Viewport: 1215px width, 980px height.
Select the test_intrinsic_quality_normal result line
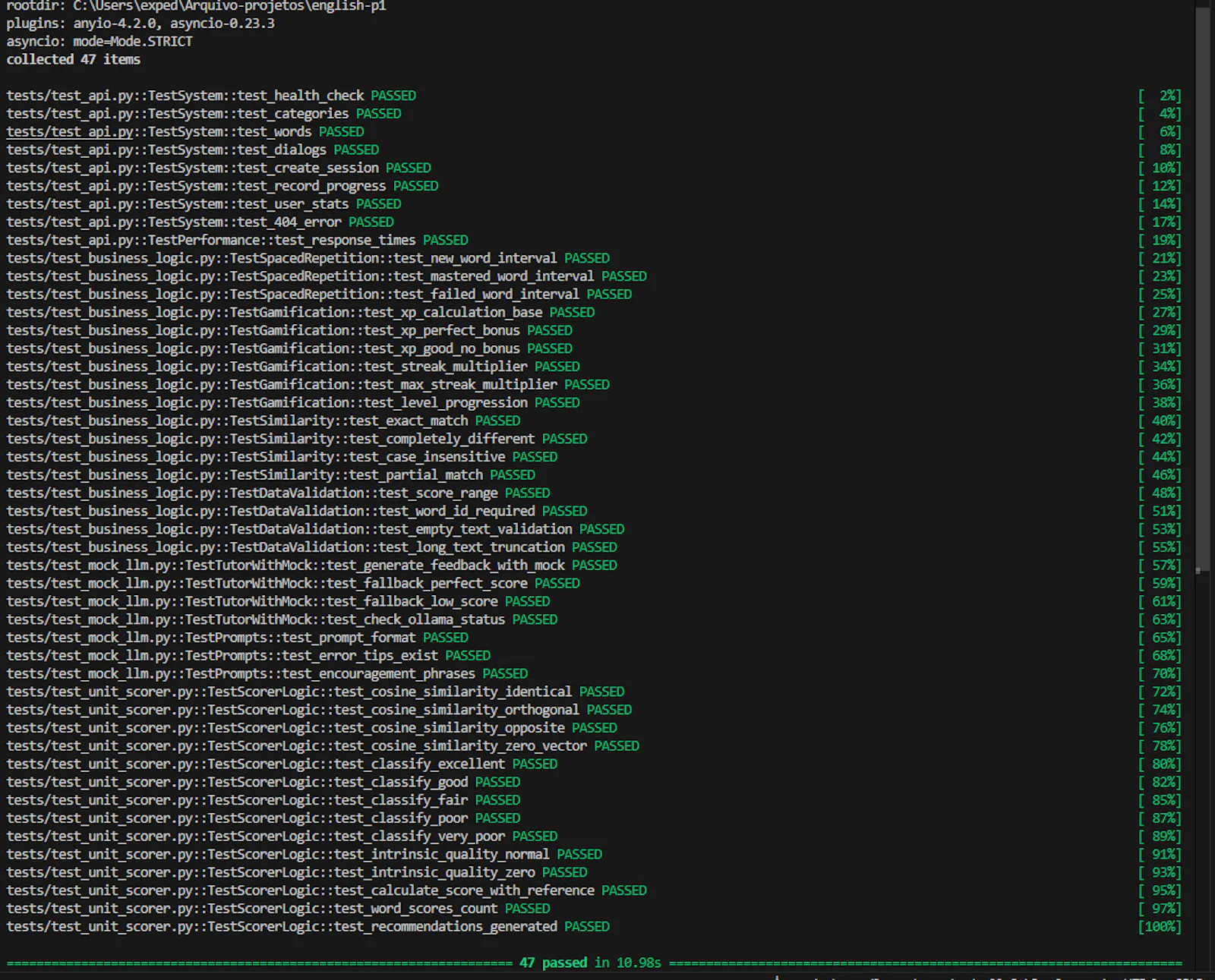click(304, 855)
